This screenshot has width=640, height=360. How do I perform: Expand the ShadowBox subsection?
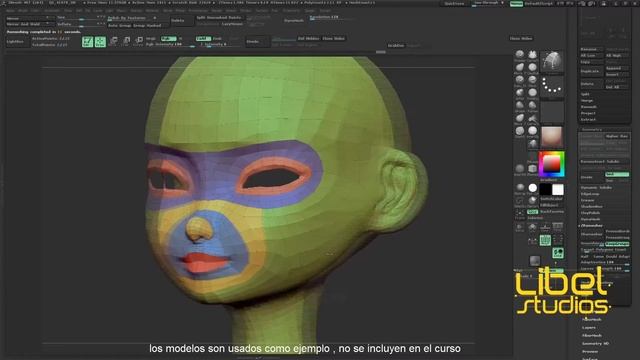coord(592,207)
